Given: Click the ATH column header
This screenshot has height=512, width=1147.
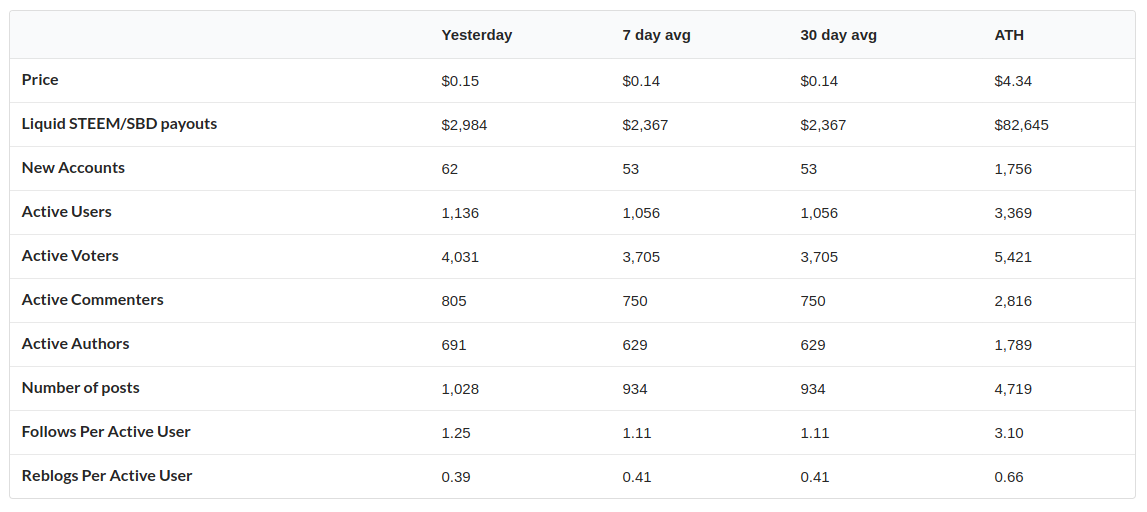Looking at the screenshot, I should pos(1009,35).
